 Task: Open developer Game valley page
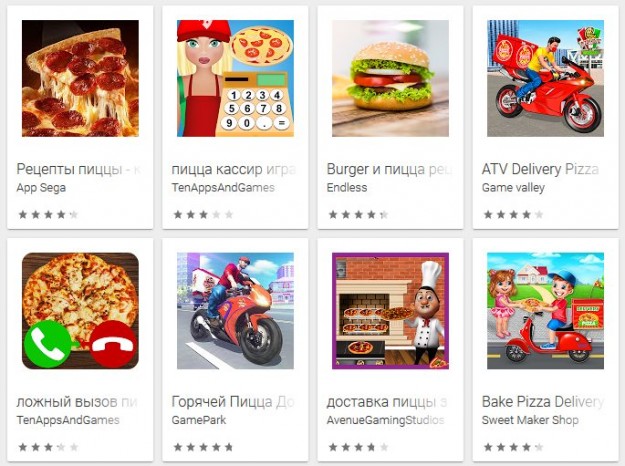pyautogui.click(x=513, y=188)
